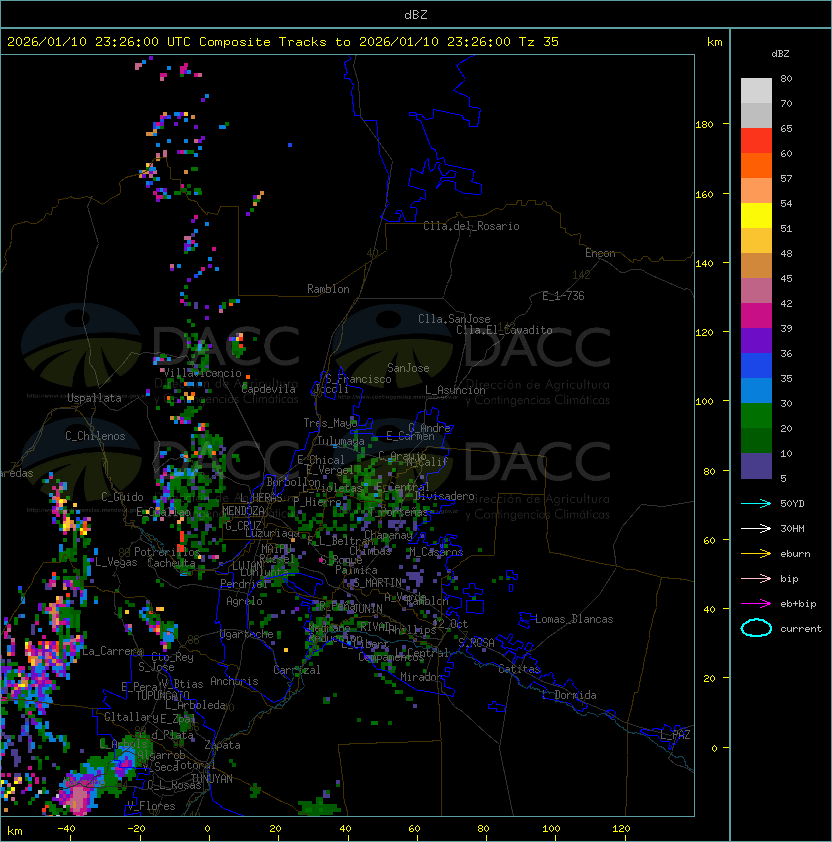Click the Uspallata map label

95,398
